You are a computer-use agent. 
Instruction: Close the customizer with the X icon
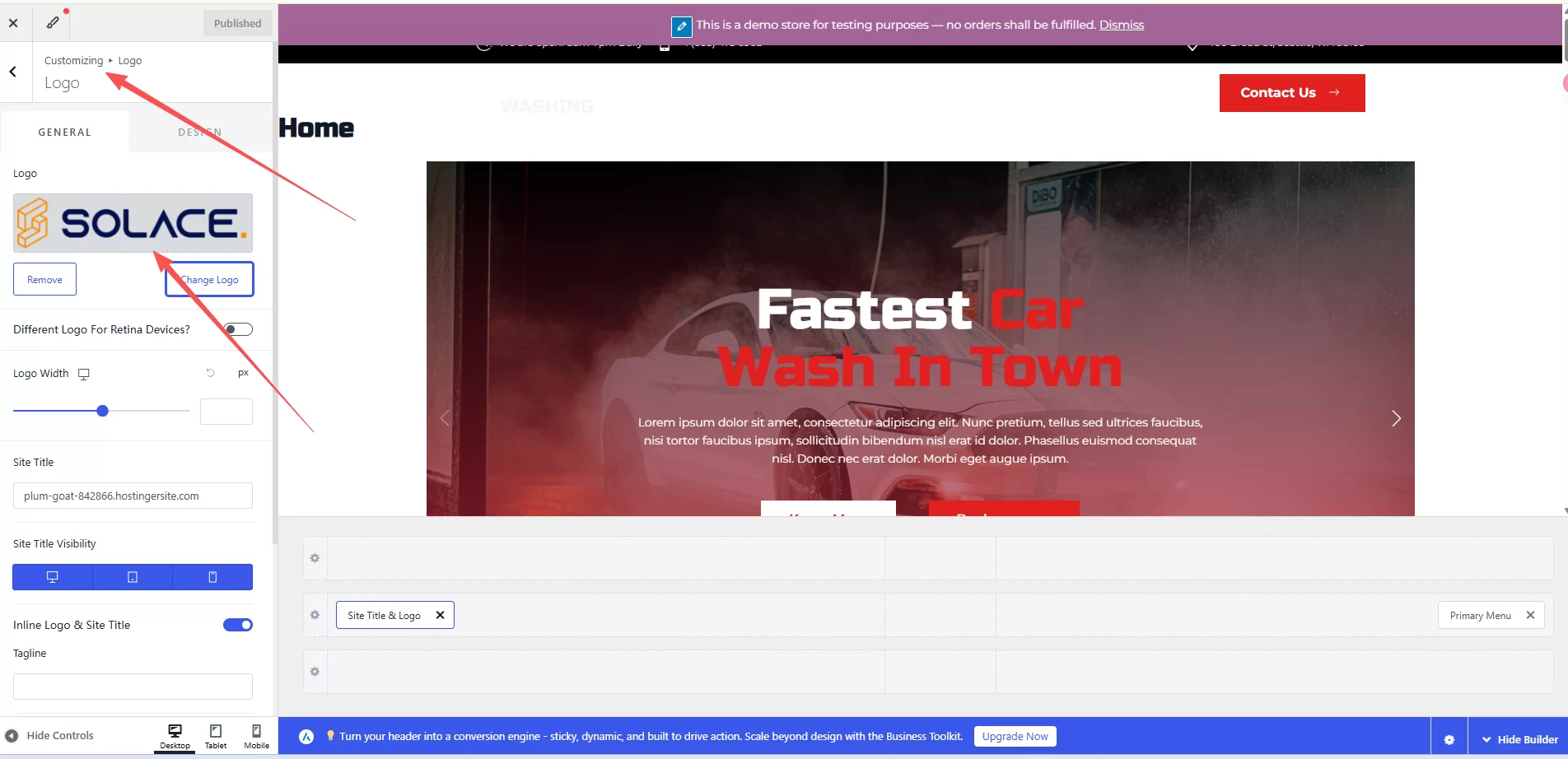pyautogui.click(x=13, y=23)
